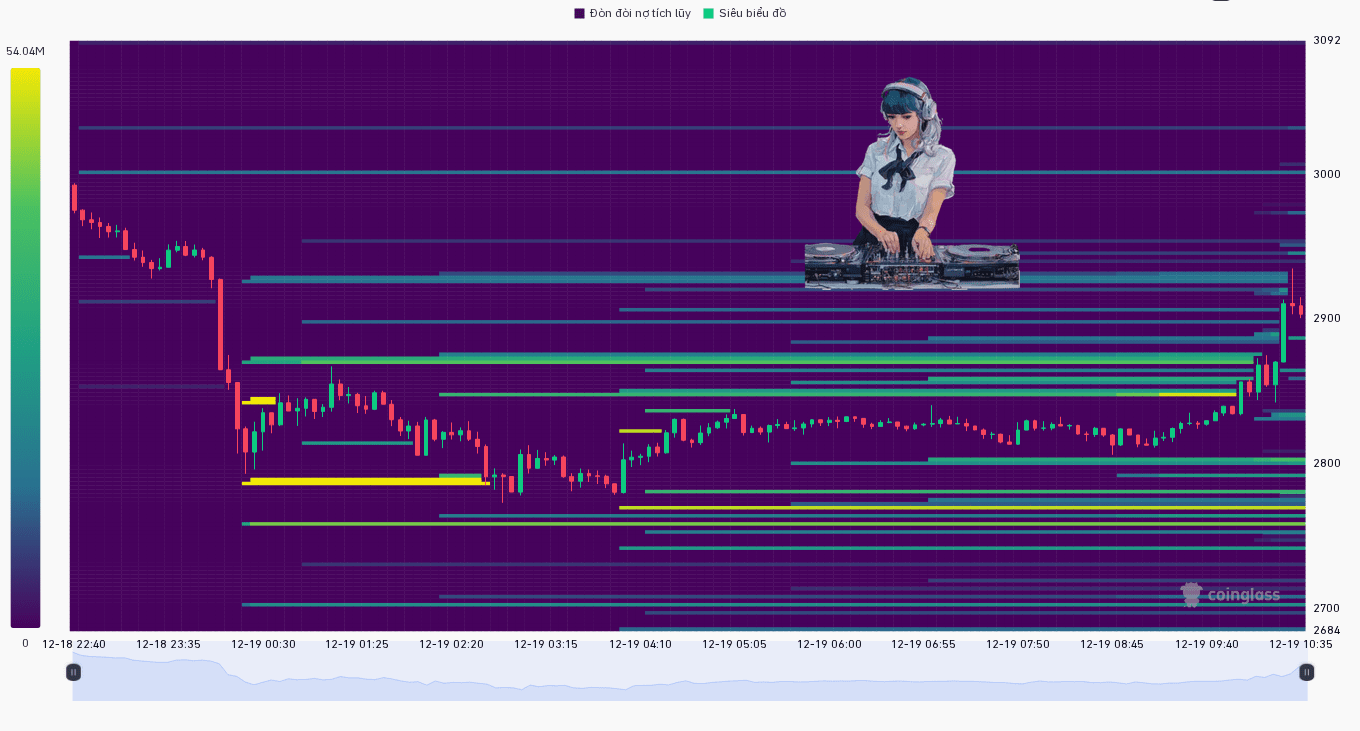Click the 2700 price axis label
The width and height of the screenshot is (1360, 731).
point(1326,608)
